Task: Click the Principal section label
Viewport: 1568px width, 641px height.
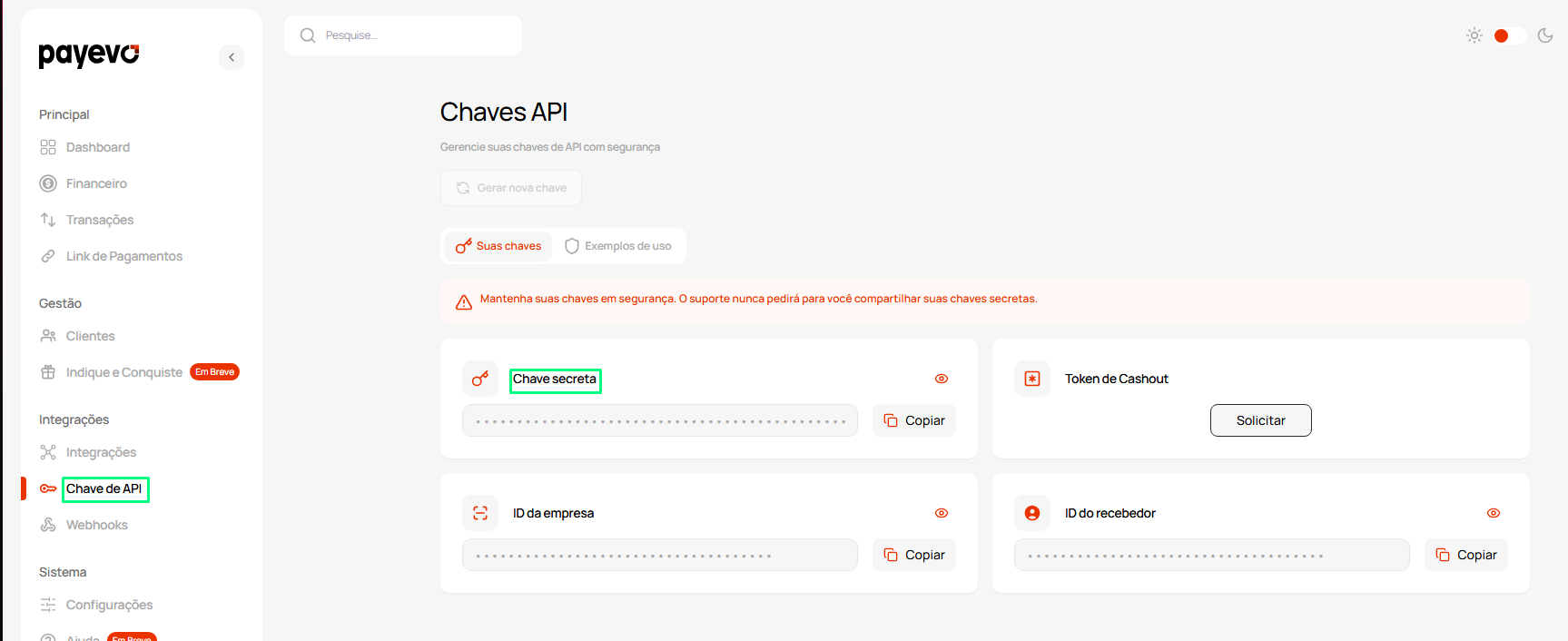Action: (x=64, y=114)
